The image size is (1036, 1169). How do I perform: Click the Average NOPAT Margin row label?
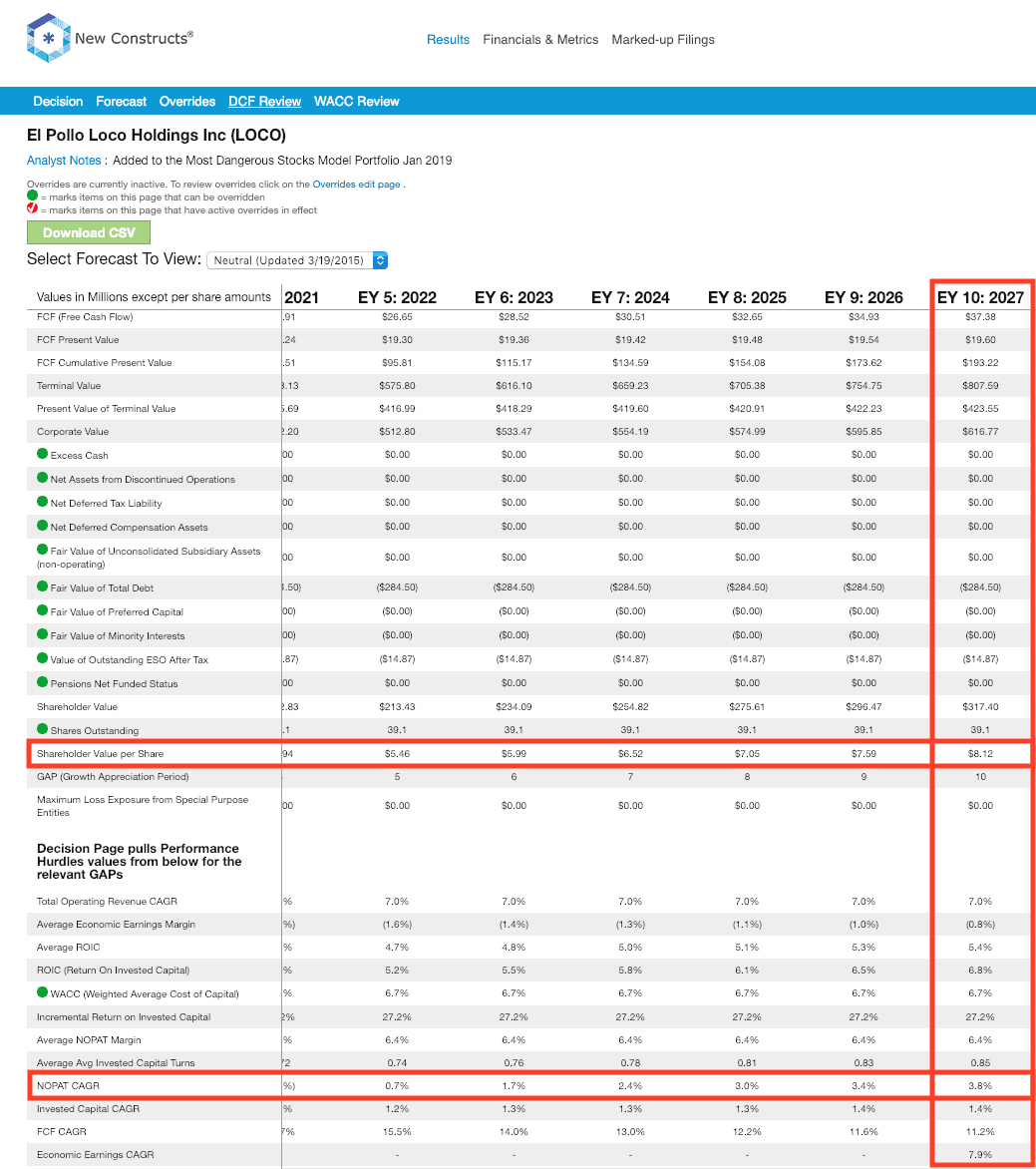point(89,1040)
